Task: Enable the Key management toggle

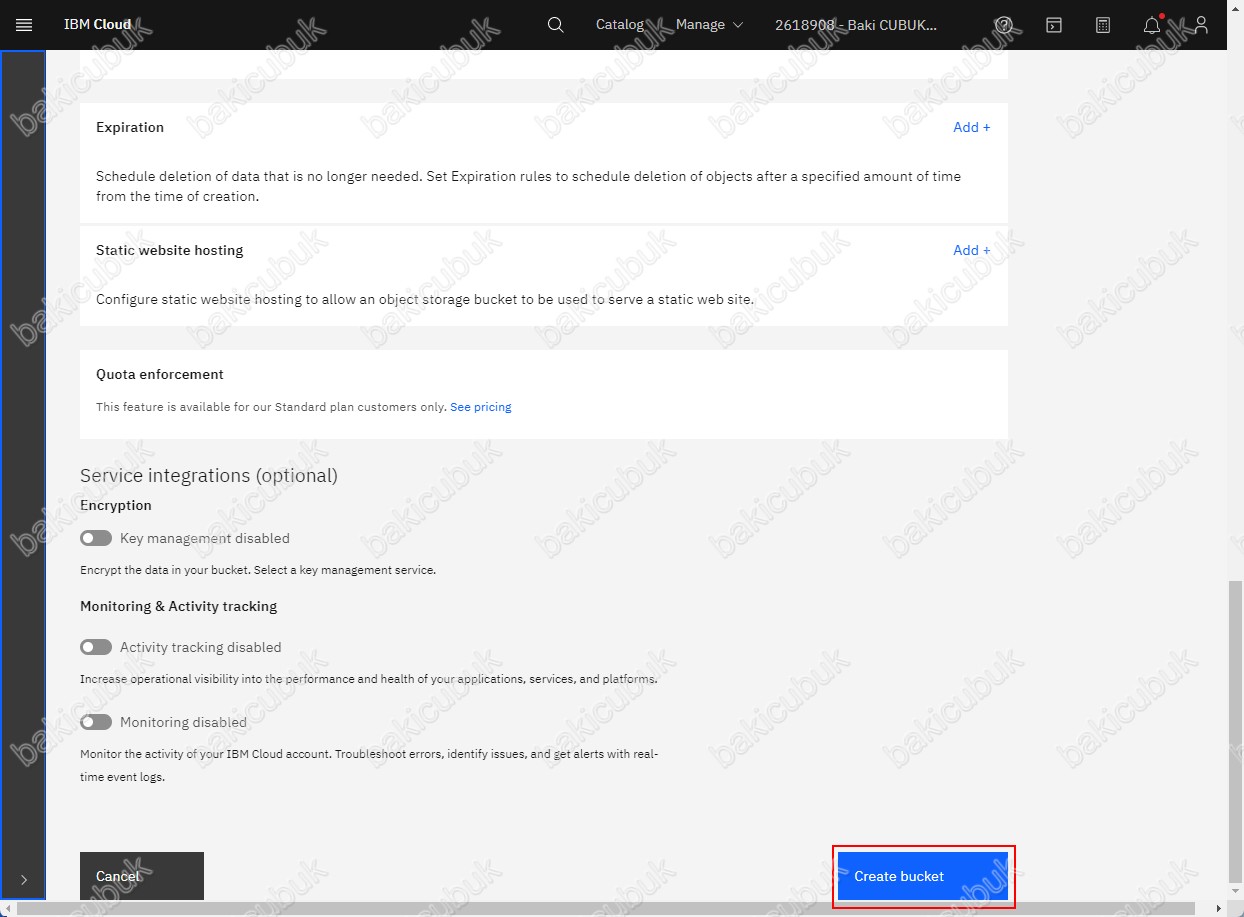Action: 96,538
